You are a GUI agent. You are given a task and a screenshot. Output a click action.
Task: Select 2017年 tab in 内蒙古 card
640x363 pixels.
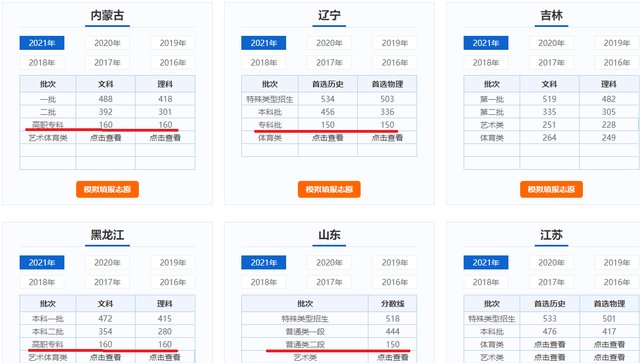[107, 62]
